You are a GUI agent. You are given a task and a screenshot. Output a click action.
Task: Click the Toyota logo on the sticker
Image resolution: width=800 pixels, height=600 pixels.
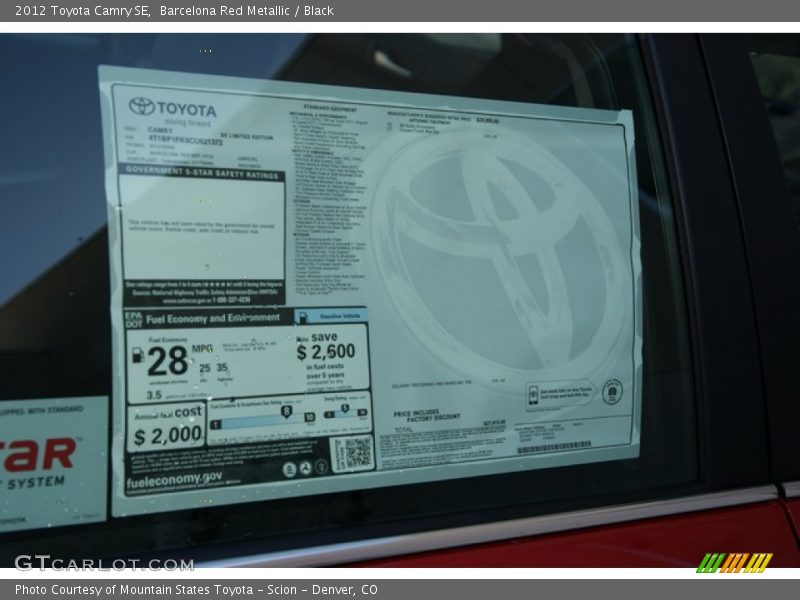(x=142, y=106)
